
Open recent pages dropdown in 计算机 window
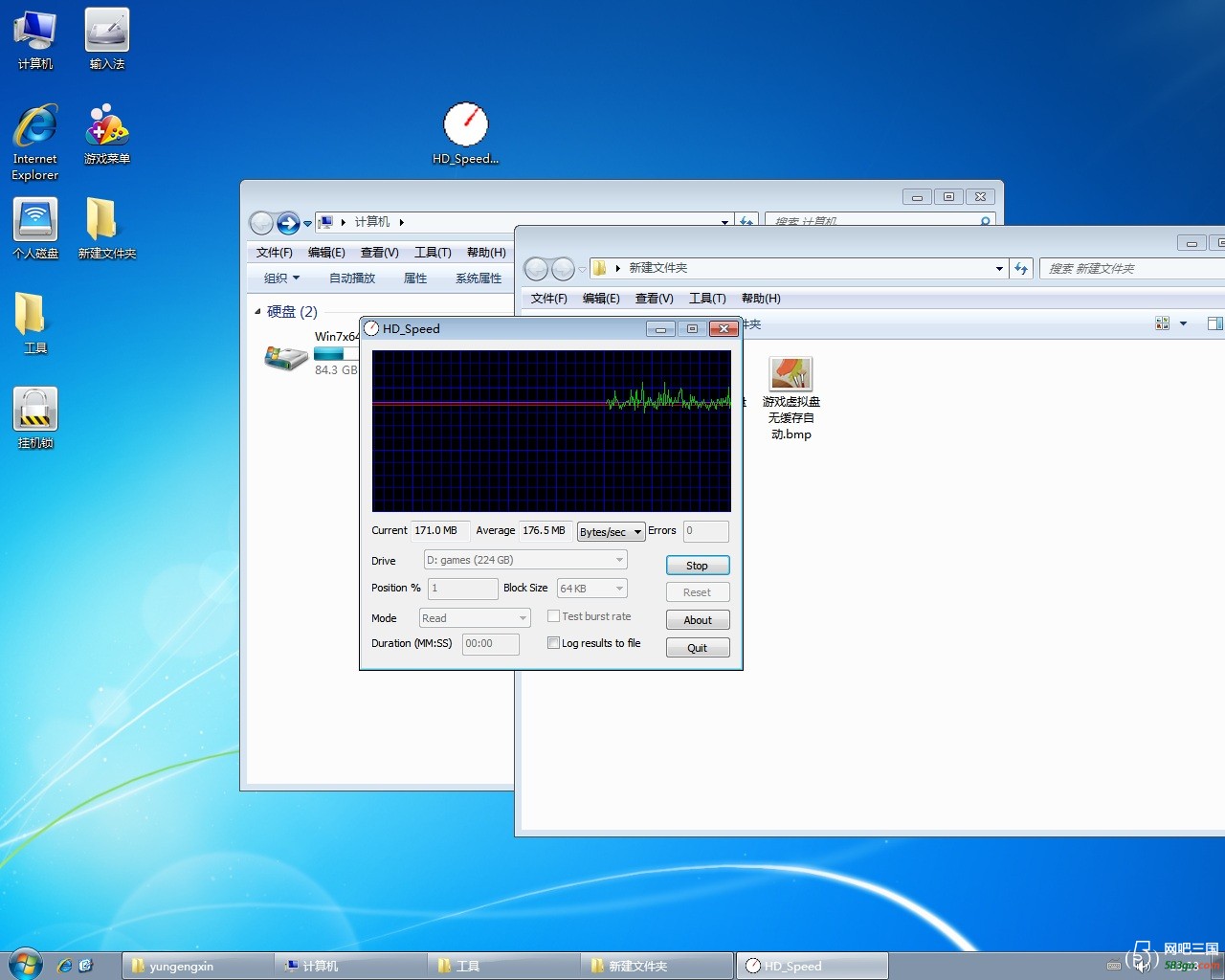point(307,223)
